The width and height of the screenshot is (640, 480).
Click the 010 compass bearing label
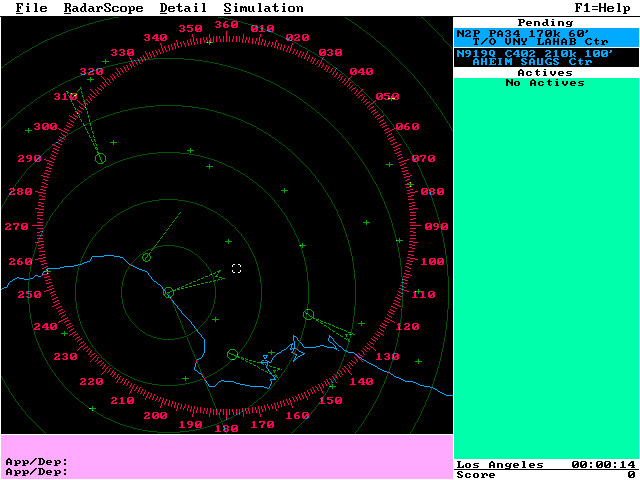coord(262,29)
